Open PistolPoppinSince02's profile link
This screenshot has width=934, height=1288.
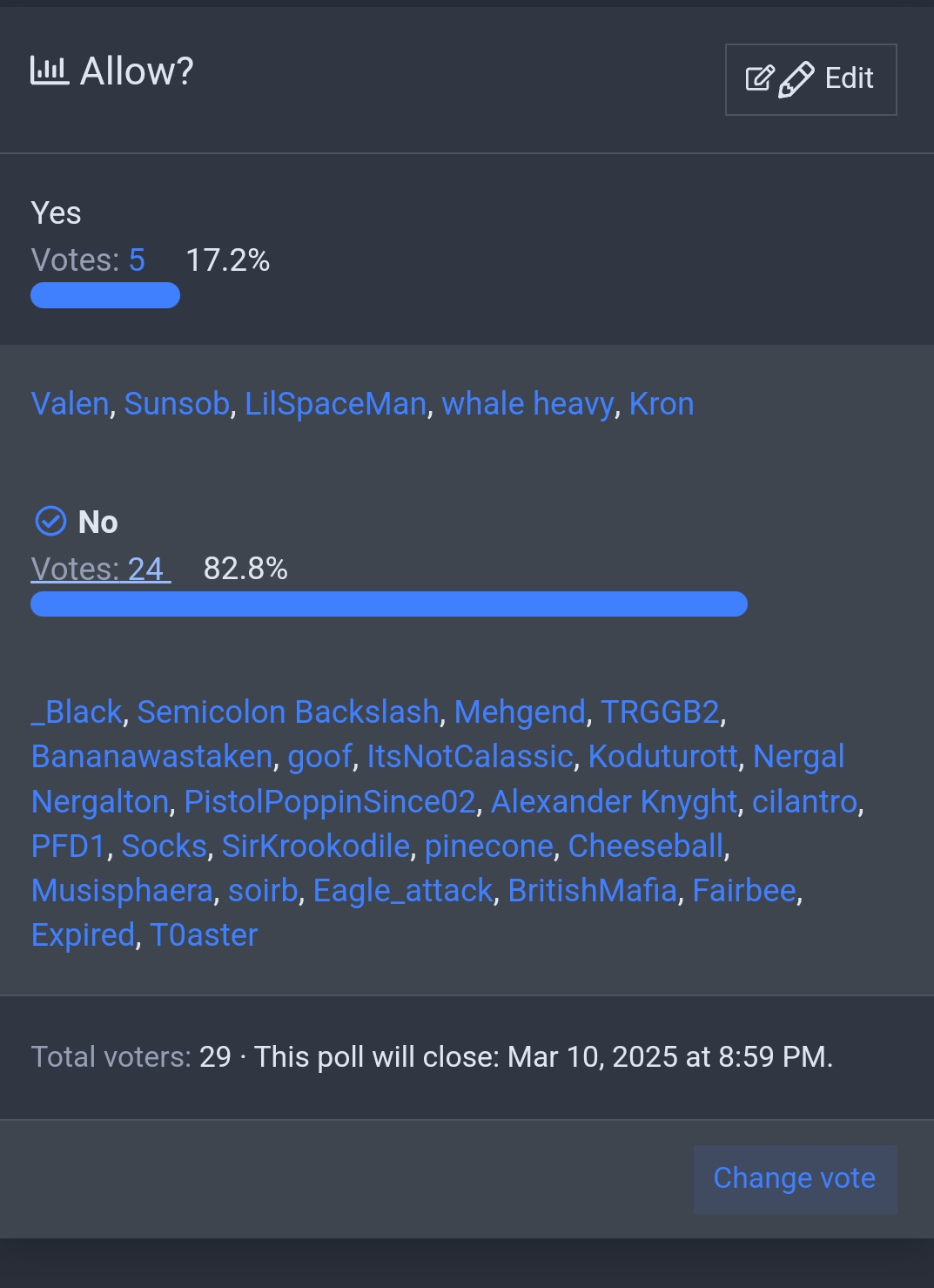click(x=330, y=802)
